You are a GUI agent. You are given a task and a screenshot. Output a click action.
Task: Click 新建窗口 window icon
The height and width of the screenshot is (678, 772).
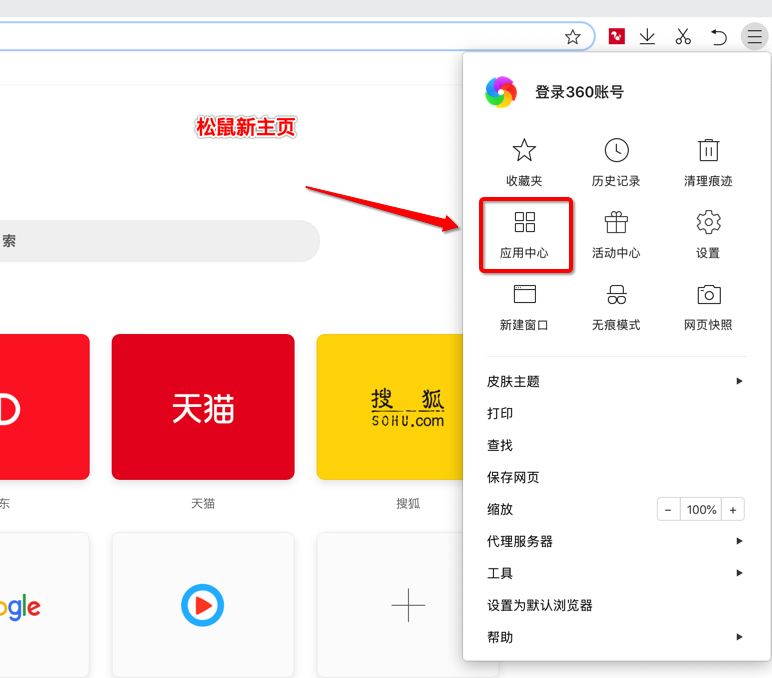click(524, 294)
